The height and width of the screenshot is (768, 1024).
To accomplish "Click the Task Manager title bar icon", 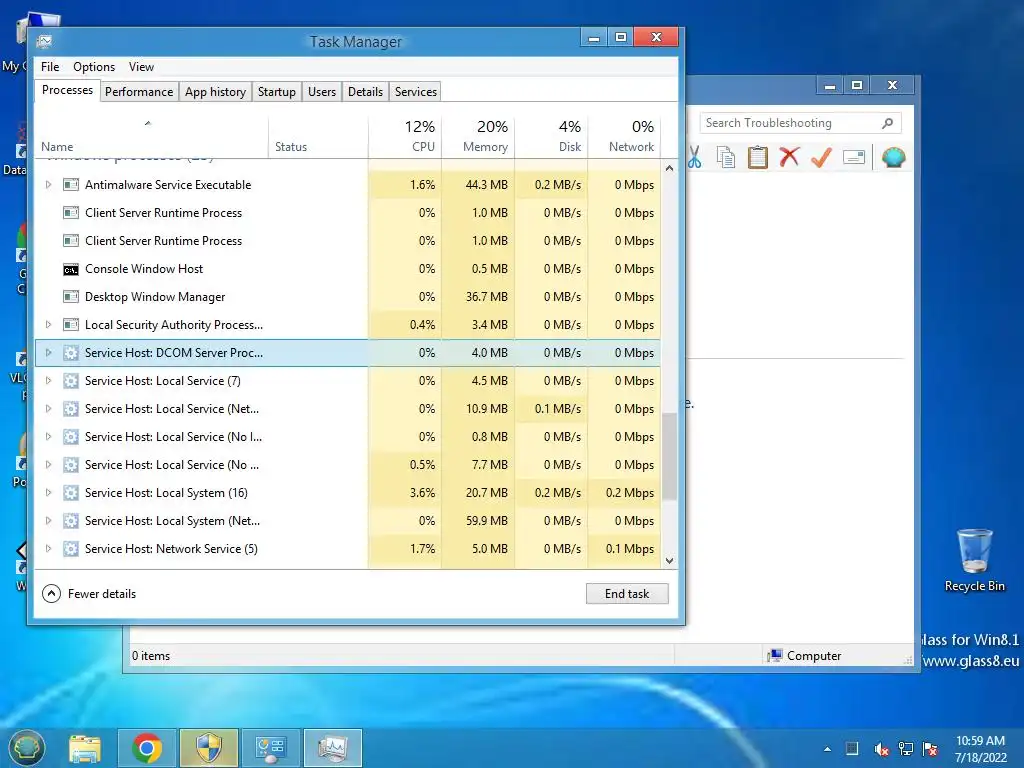I will click(x=44, y=42).
